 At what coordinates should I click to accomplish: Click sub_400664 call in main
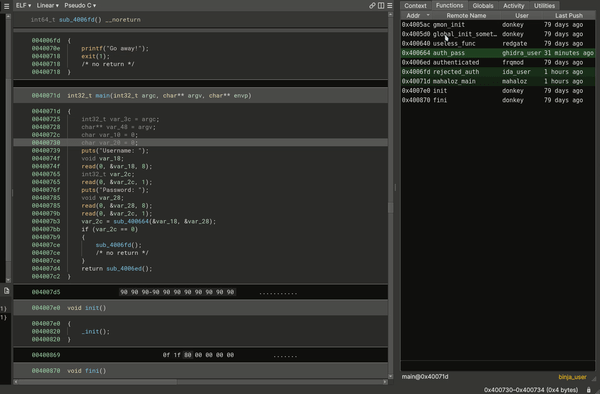pos(131,221)
